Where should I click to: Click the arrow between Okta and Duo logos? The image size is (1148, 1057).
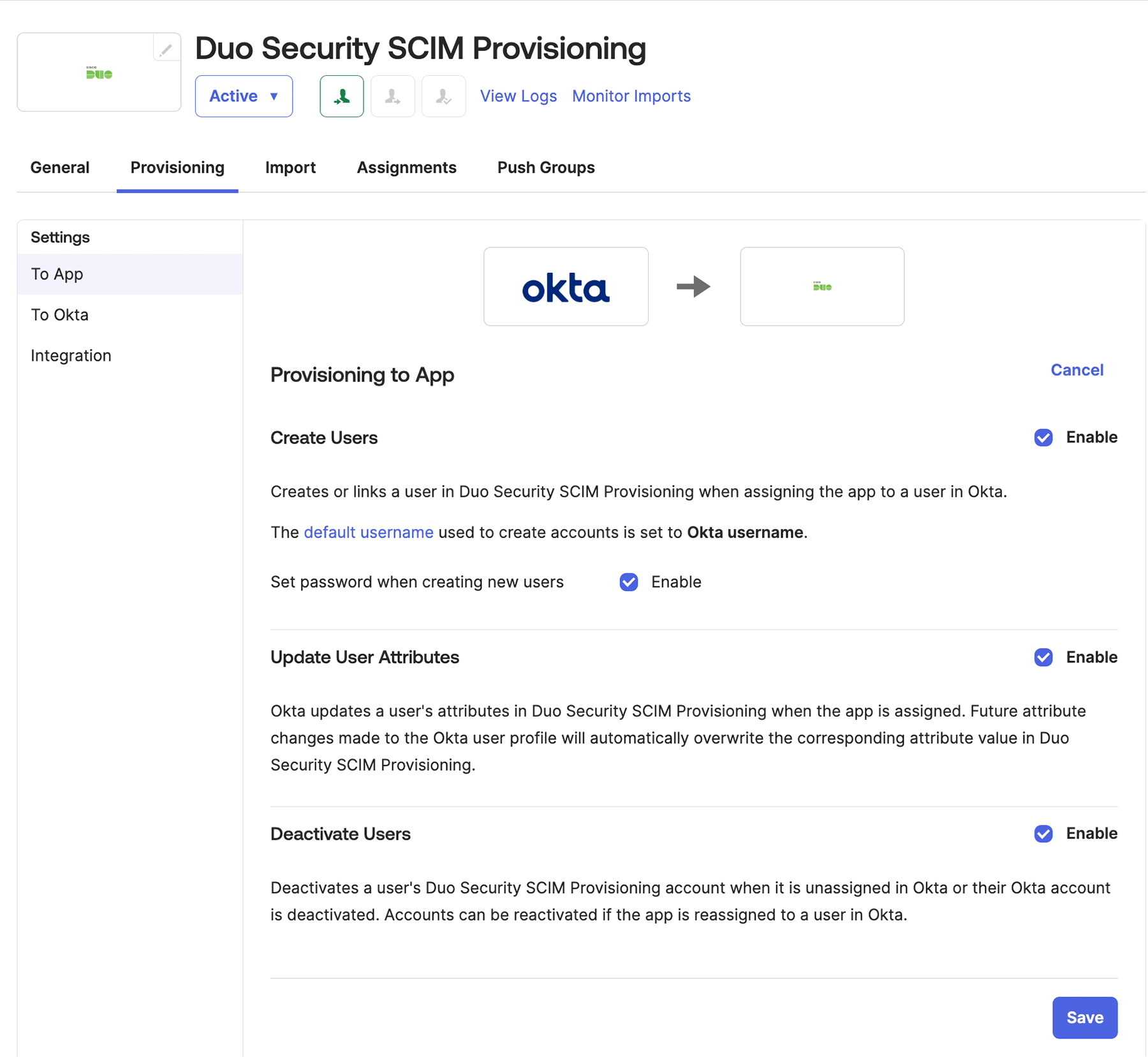[x=694, y=286]
